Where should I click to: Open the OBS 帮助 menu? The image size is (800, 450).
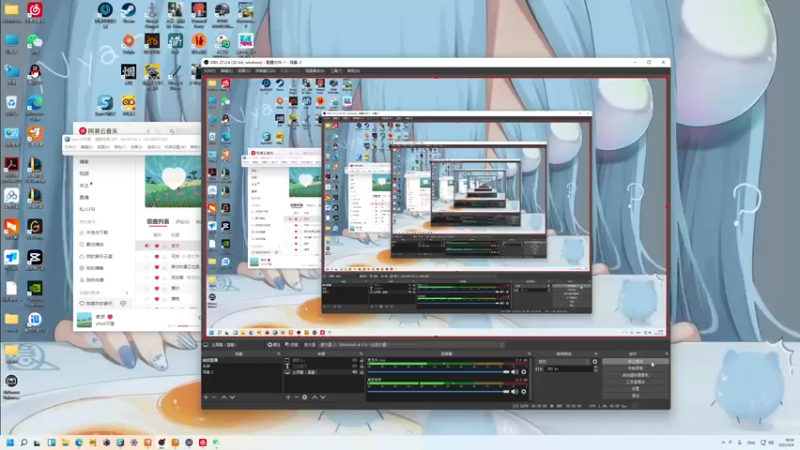point(353,71)
